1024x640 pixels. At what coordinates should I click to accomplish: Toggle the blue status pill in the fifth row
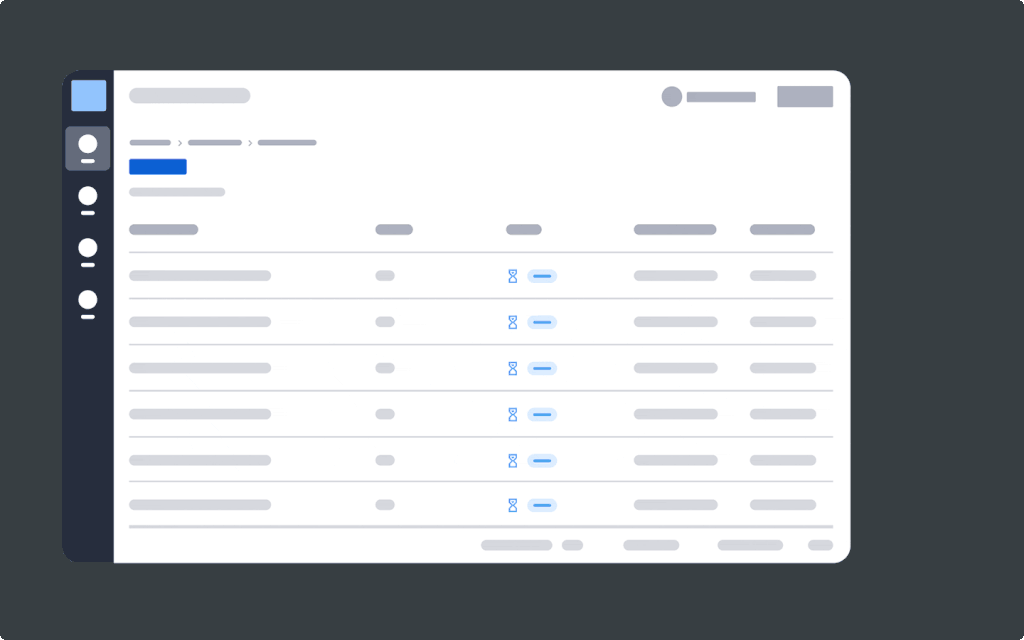[x=542, y=460]
